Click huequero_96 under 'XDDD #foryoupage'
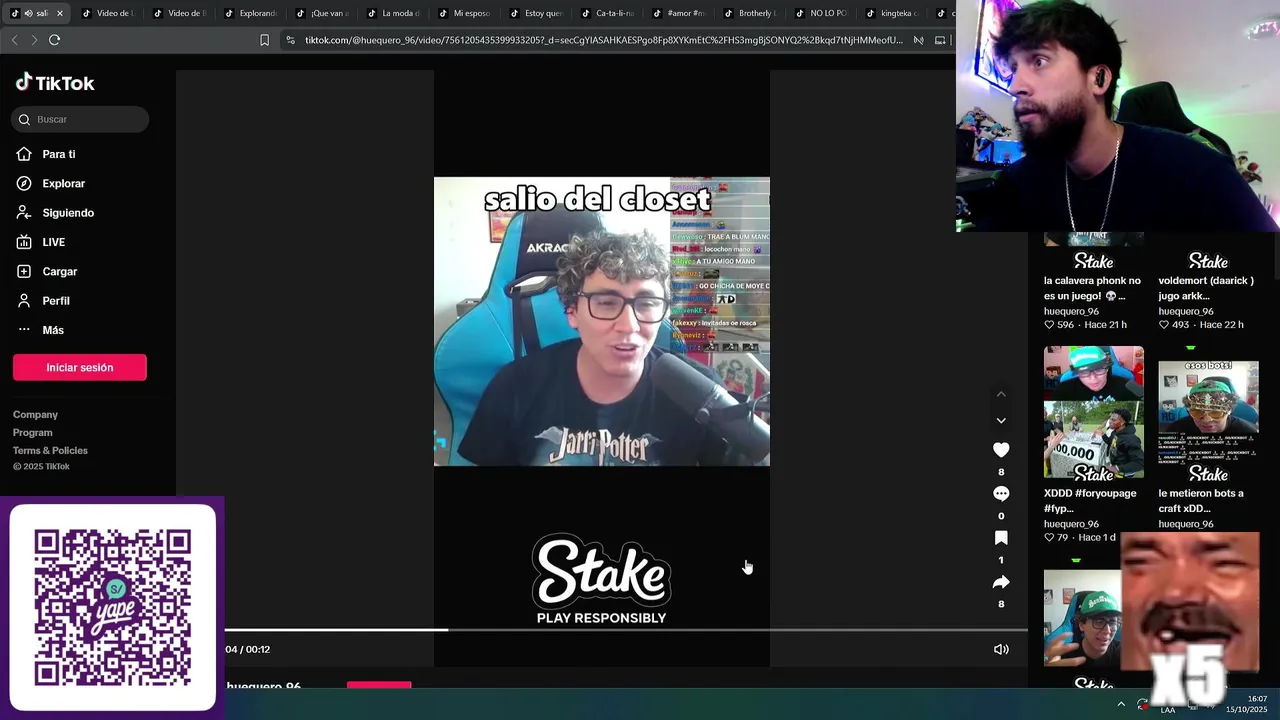Screen dimensions: 1280x720 (1071, 524)
